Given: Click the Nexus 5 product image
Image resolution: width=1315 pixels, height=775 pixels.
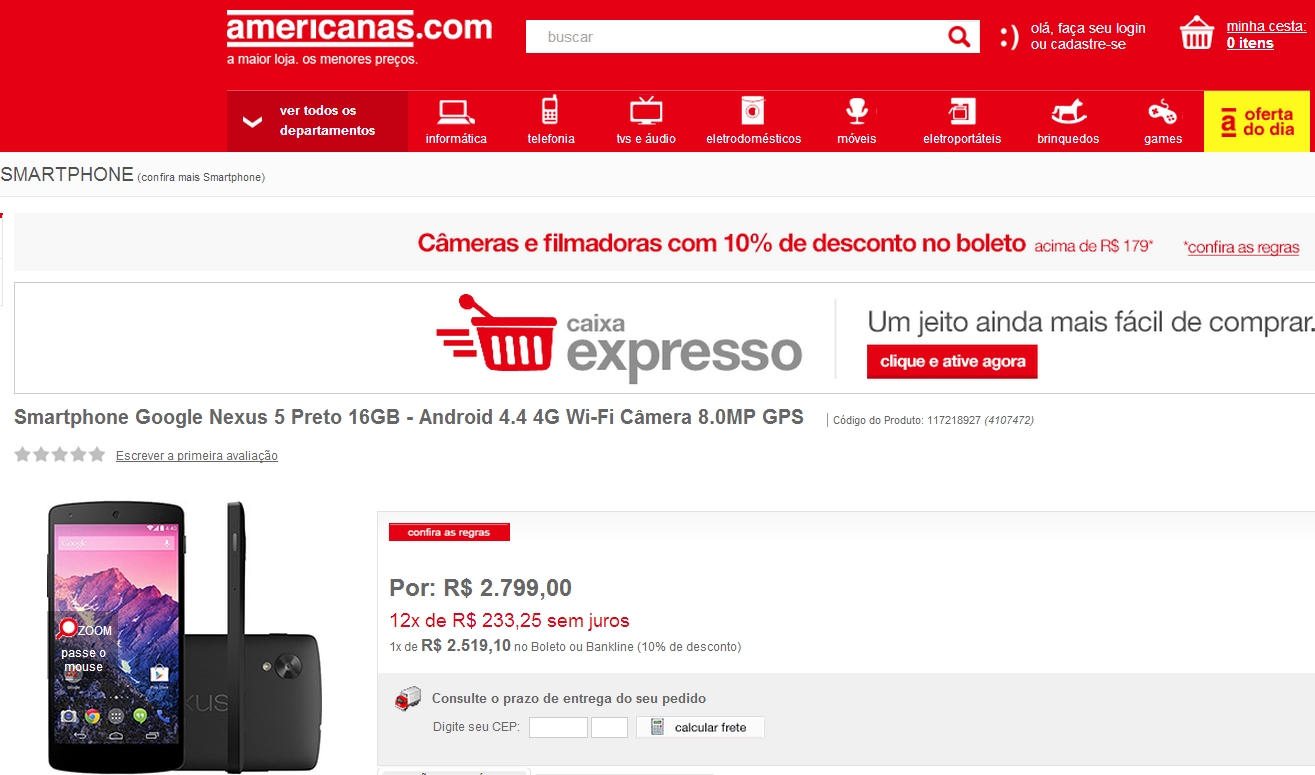Looking at the screenshot, I should click(183, 637).
